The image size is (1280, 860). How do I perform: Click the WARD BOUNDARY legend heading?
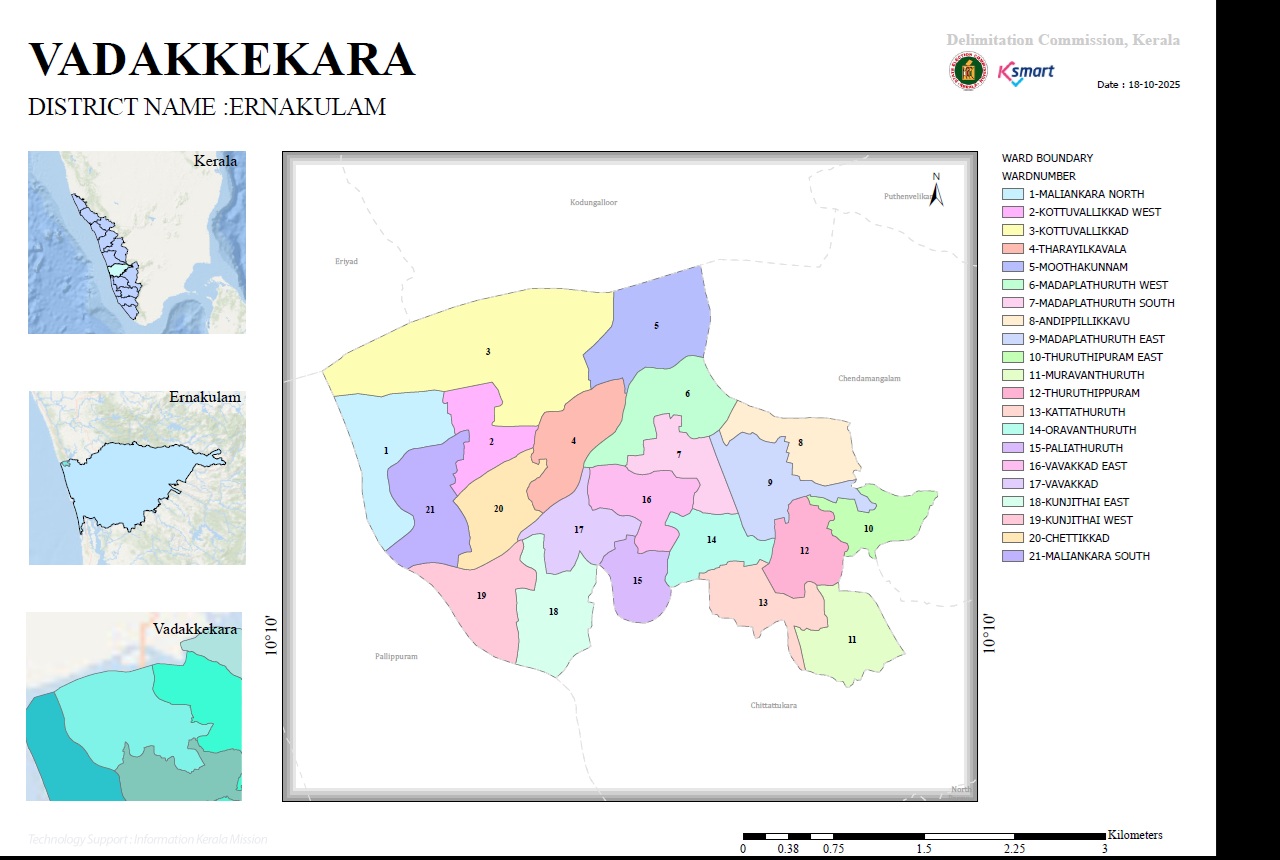point(1047,158)
